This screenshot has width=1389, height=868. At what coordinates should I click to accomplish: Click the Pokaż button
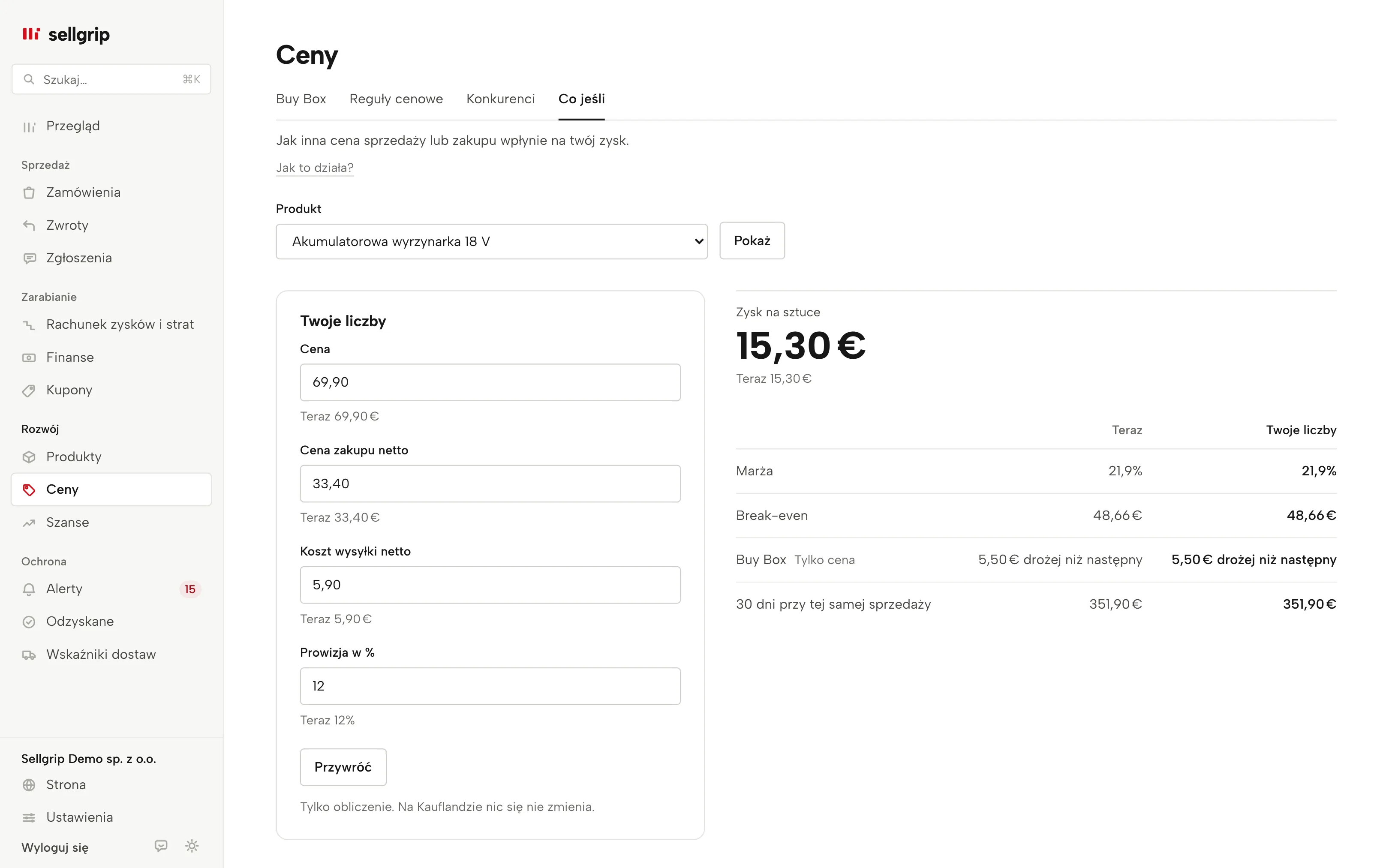(x=752, y=240)
